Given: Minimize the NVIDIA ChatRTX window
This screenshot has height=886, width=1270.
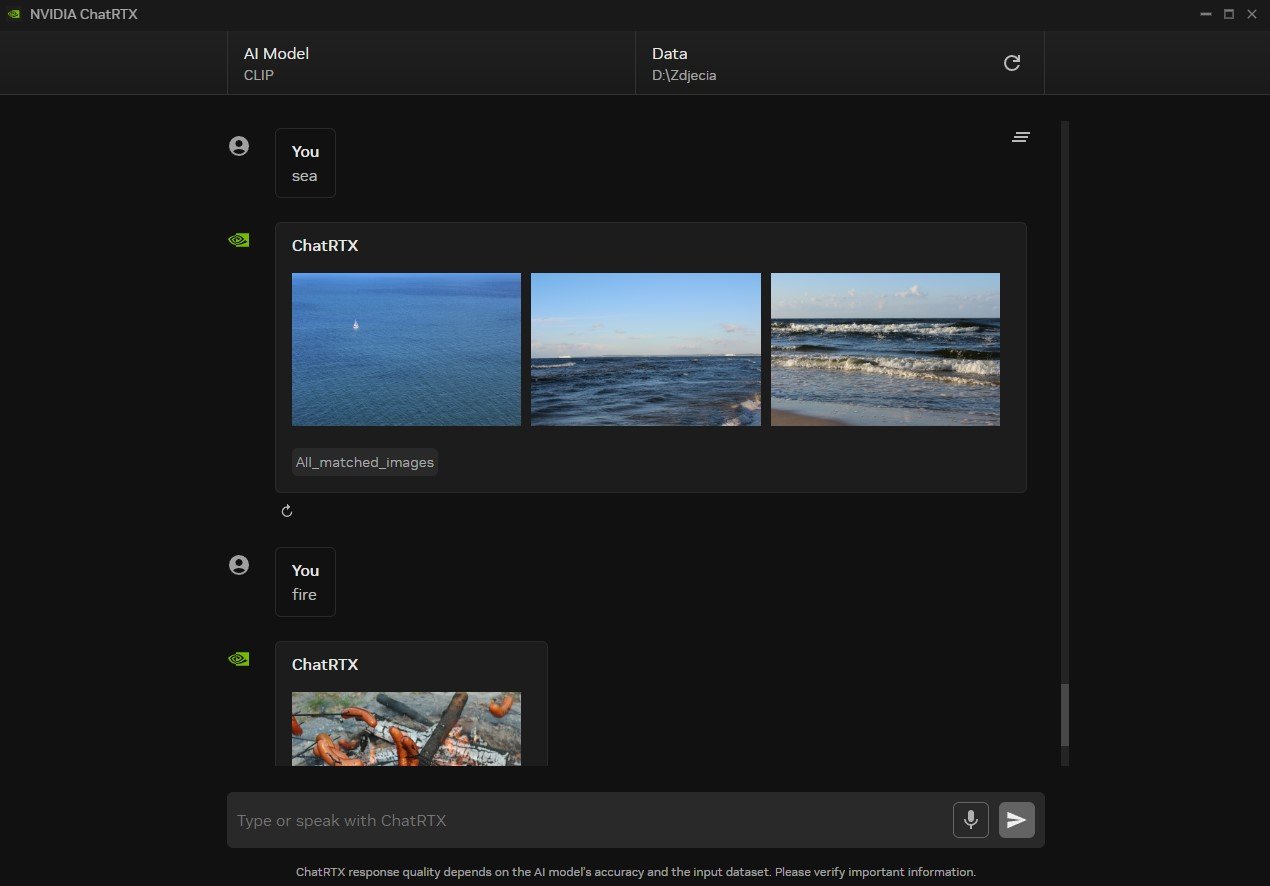Looking at the screenshot, I should click(x=1205, y=14).
